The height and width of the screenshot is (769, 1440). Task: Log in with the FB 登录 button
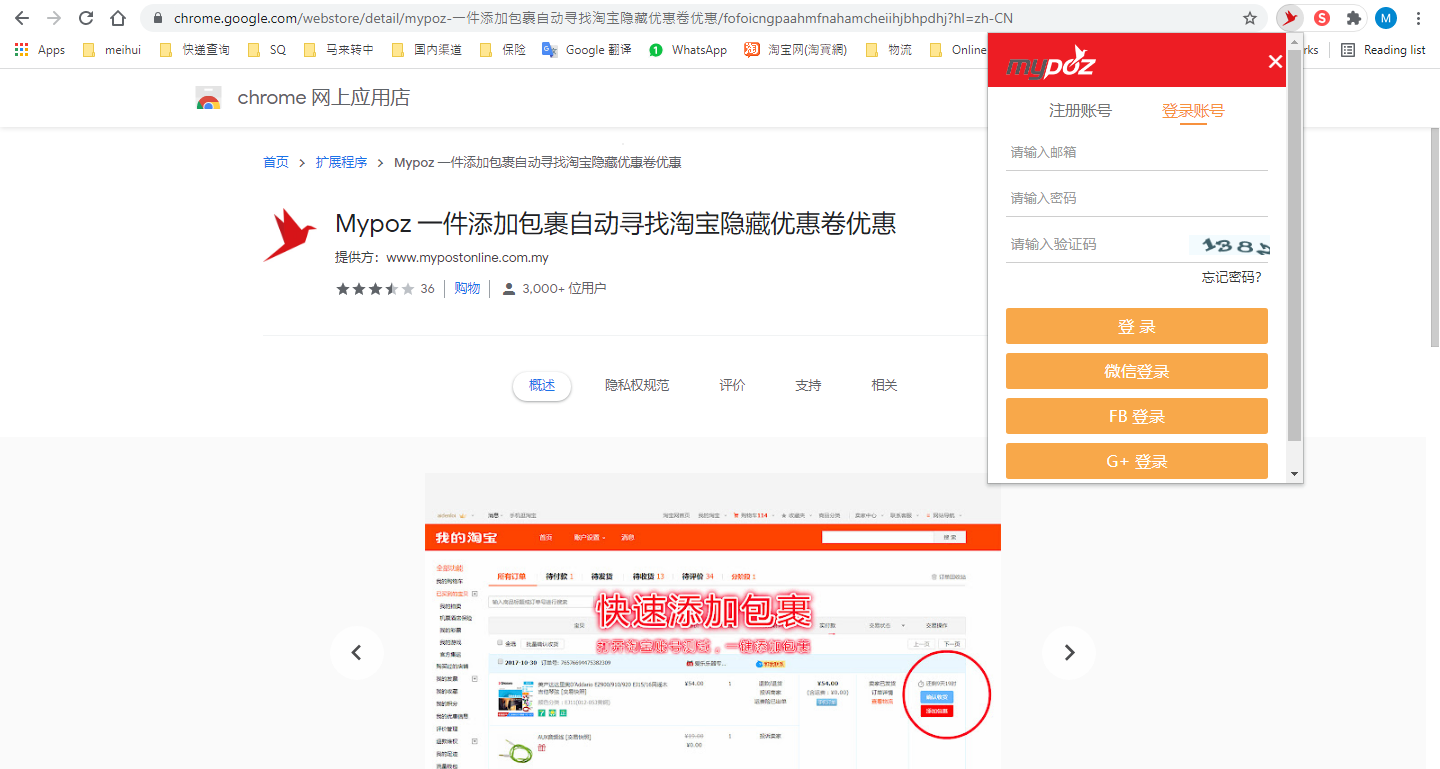tap(1137, 416)
